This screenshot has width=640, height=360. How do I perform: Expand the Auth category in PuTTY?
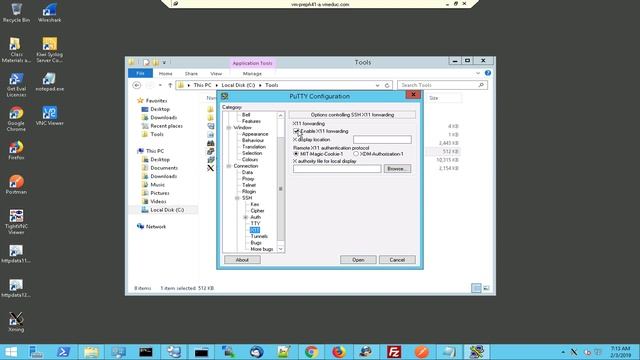click(x=246, y=217)
